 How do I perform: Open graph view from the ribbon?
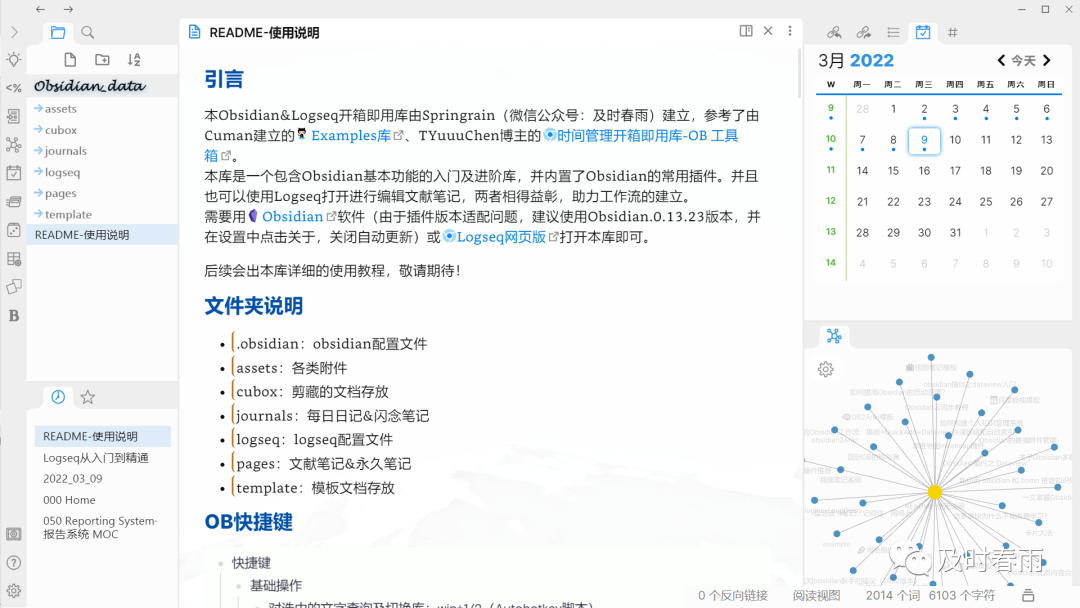tap(14, 145)
